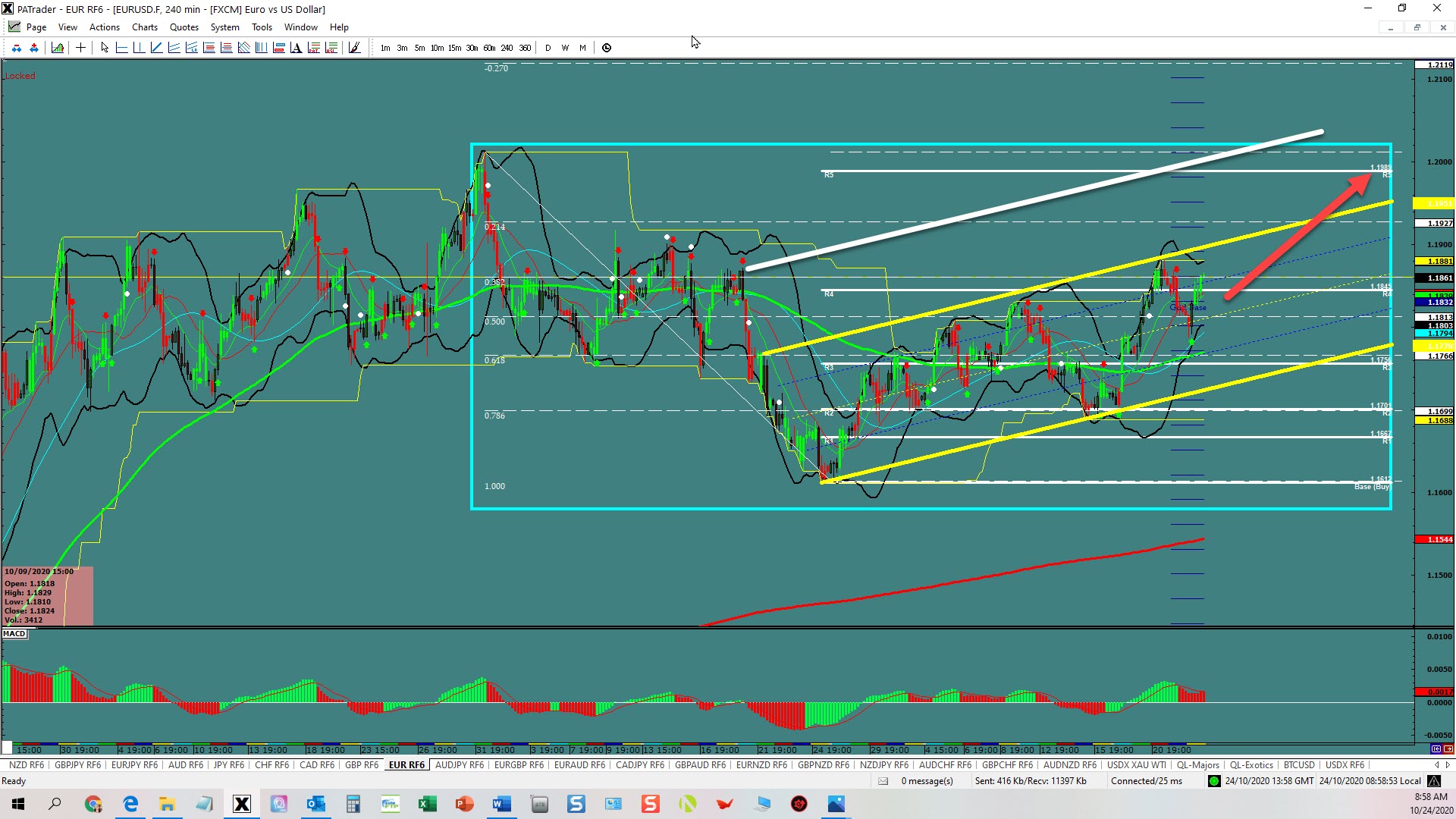Open the indicators chart icon
1456x819 pixels.
tap(58, 48)
